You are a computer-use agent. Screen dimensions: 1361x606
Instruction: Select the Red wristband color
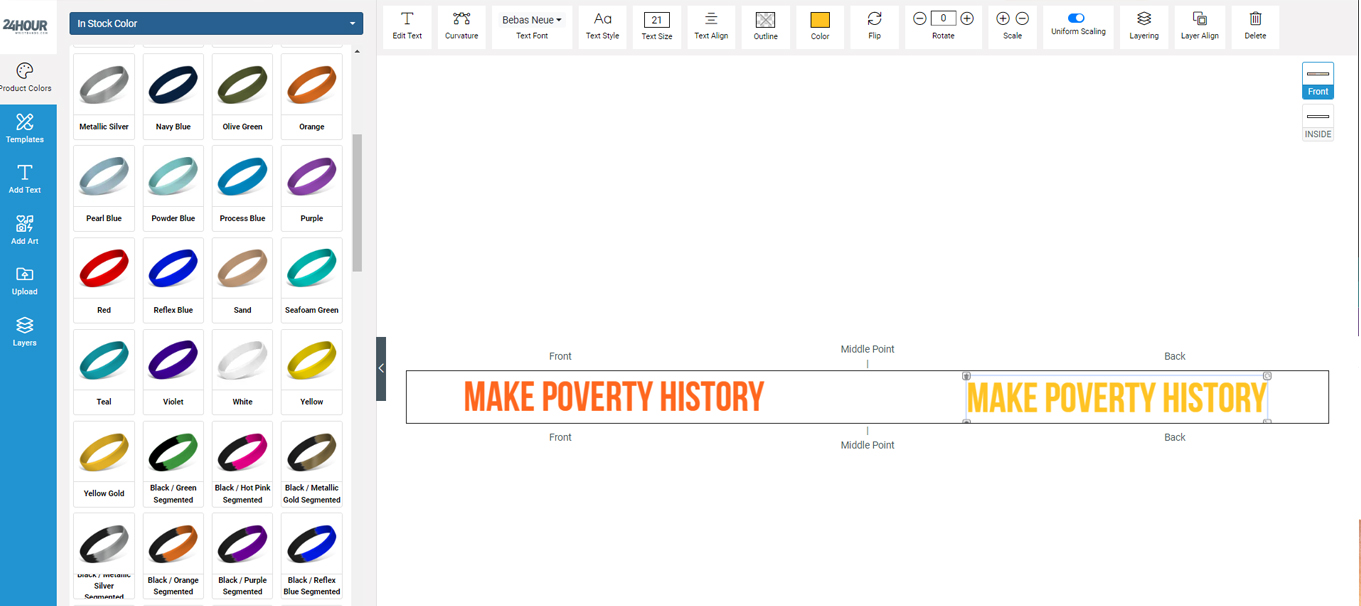tap(104, 280)
